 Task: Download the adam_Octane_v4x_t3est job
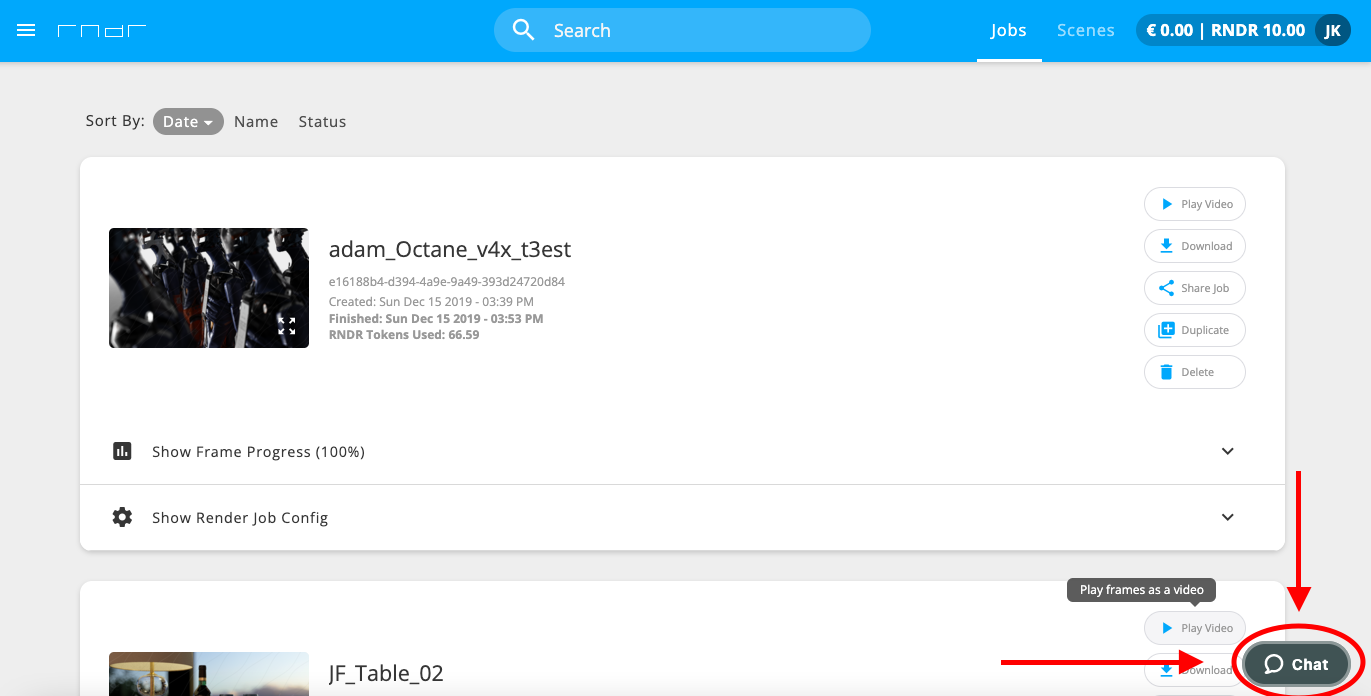[1195, 246]
